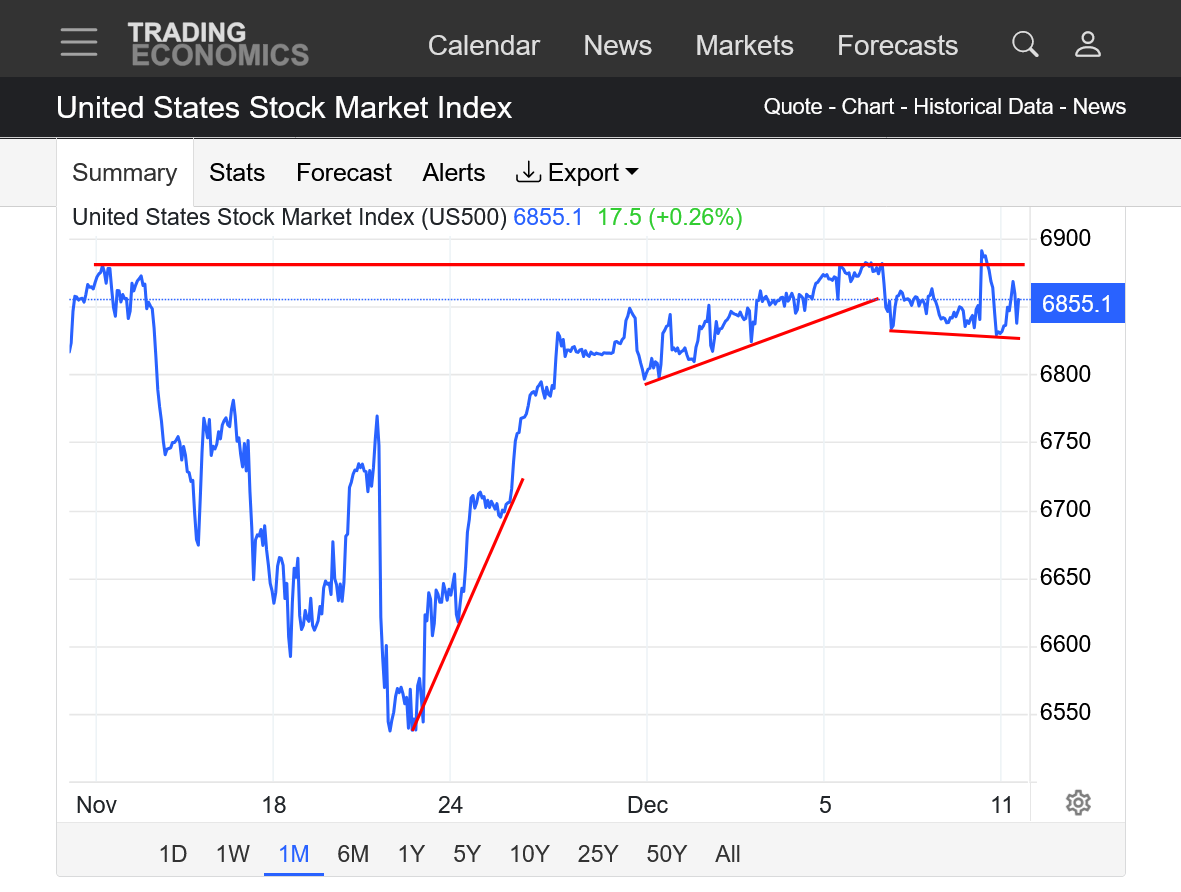The height and width of the screenshot is (892, 1181).
Task: Choose the 1Y chart range
Action: pos(411,854)
